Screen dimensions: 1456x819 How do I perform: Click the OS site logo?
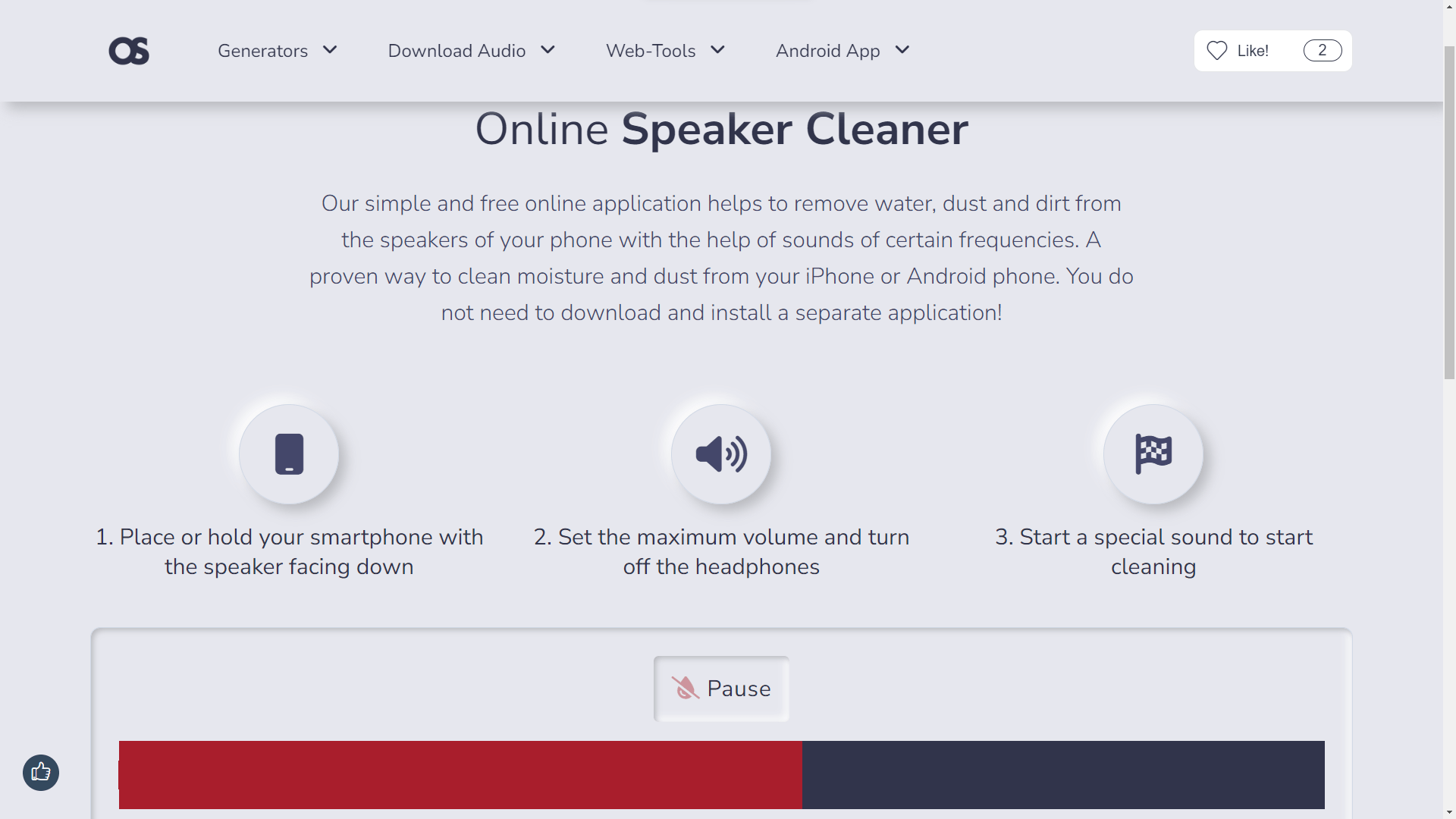(x=128, y=51)
